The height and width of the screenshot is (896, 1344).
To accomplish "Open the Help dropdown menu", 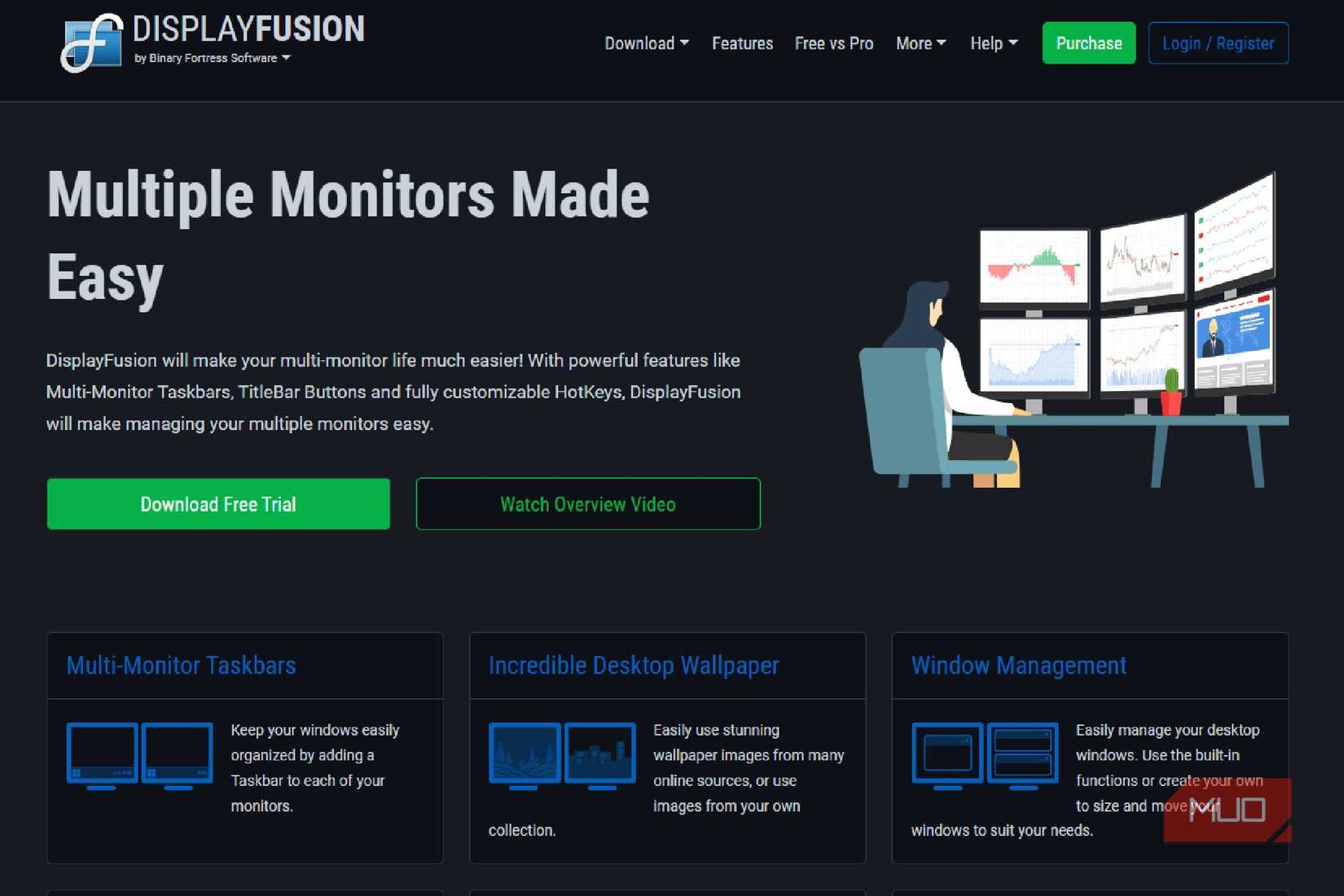I will pyautogui.click(x=993, y=43).
